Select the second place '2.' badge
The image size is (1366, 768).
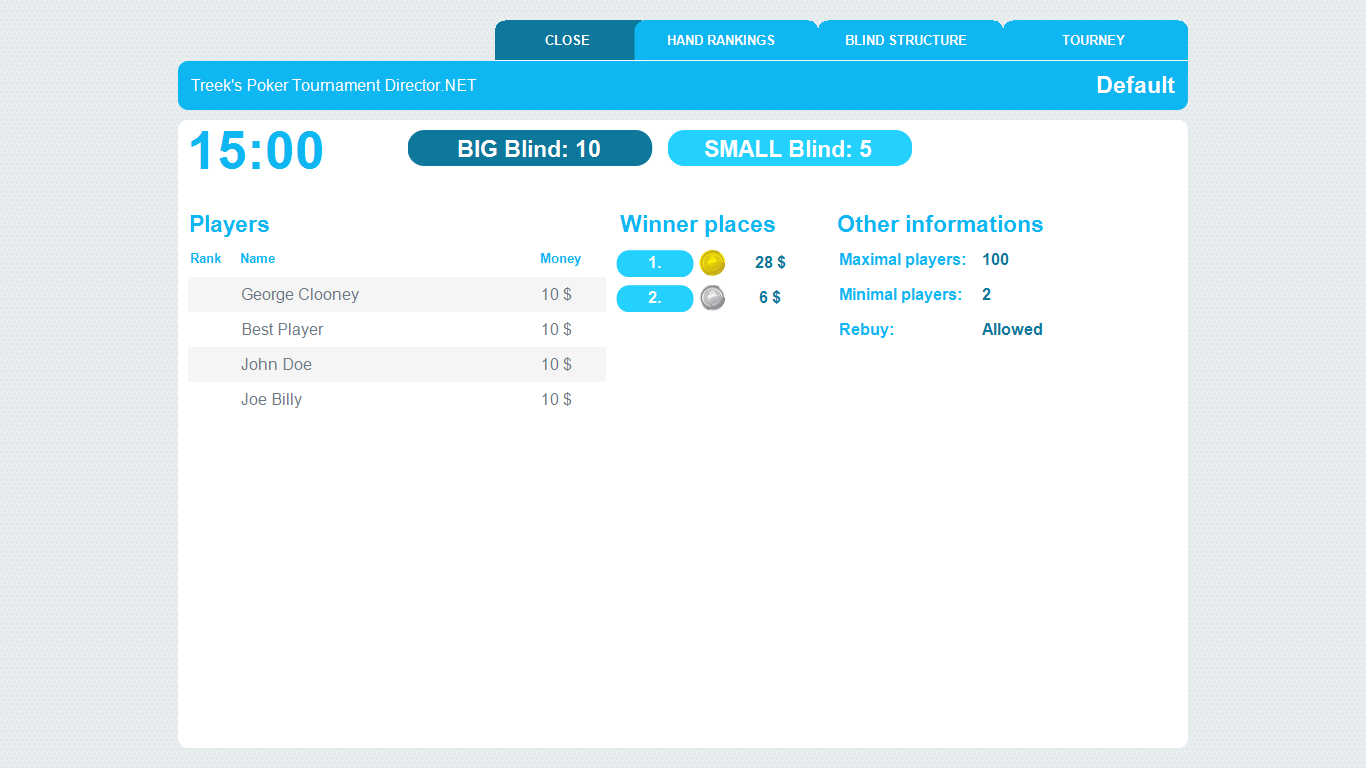(x=655, y=298)
